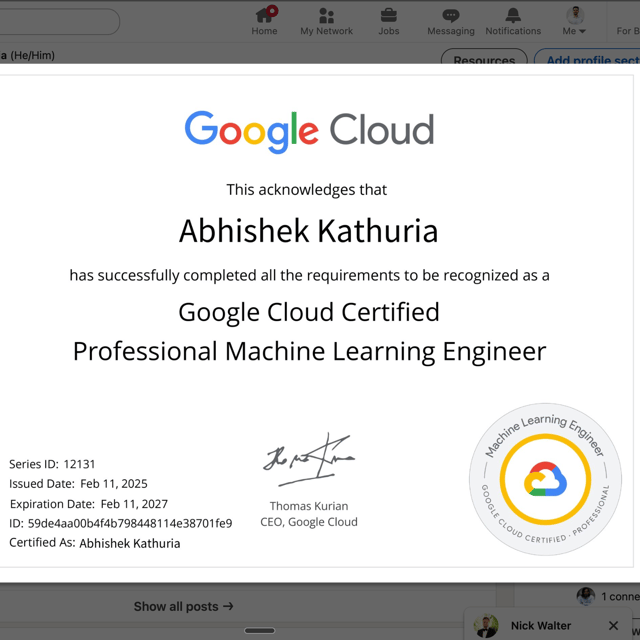Click the 1 connection avatar
640x640 pixels.
coord(586,596)
